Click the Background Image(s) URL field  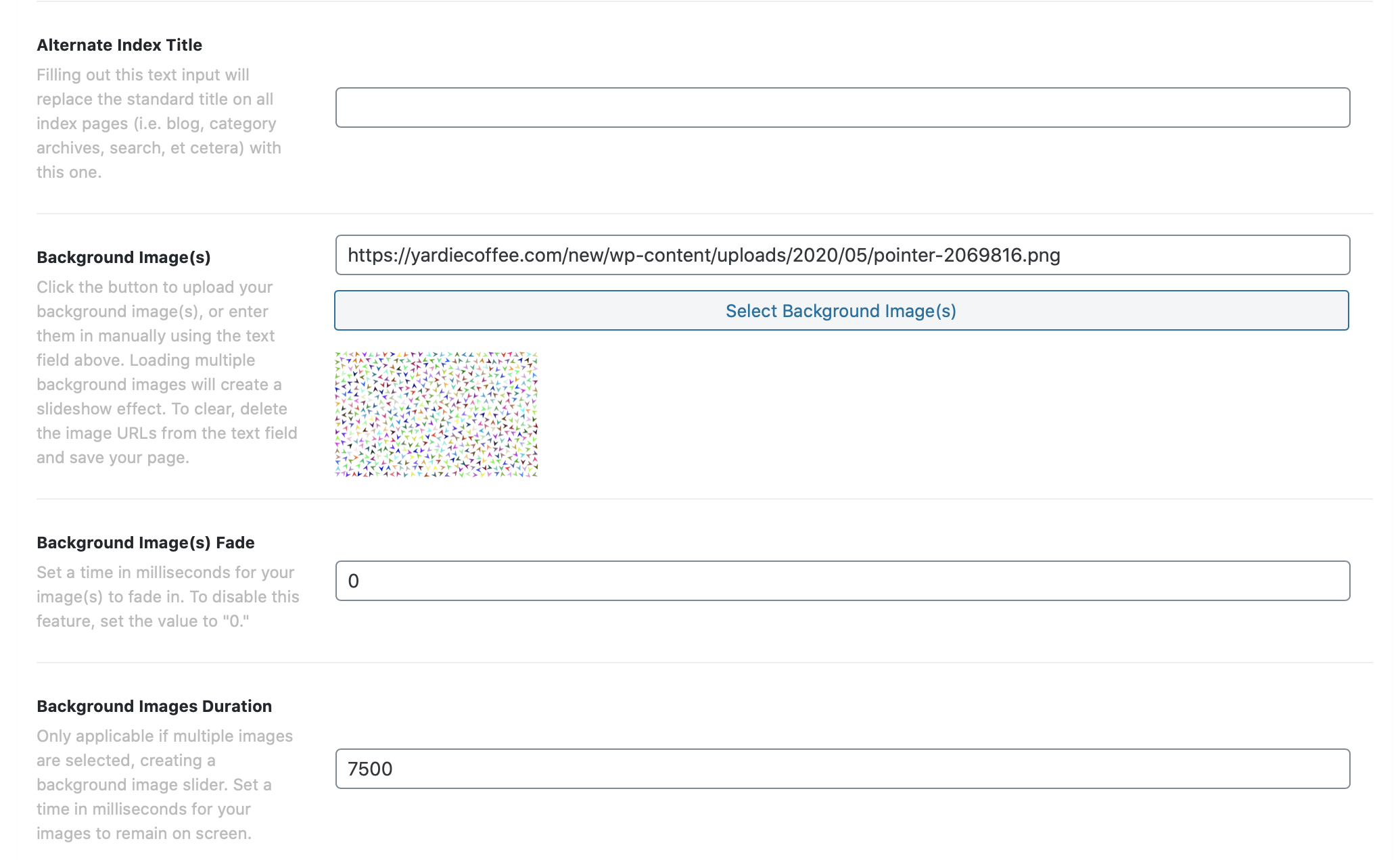point(843,255)
